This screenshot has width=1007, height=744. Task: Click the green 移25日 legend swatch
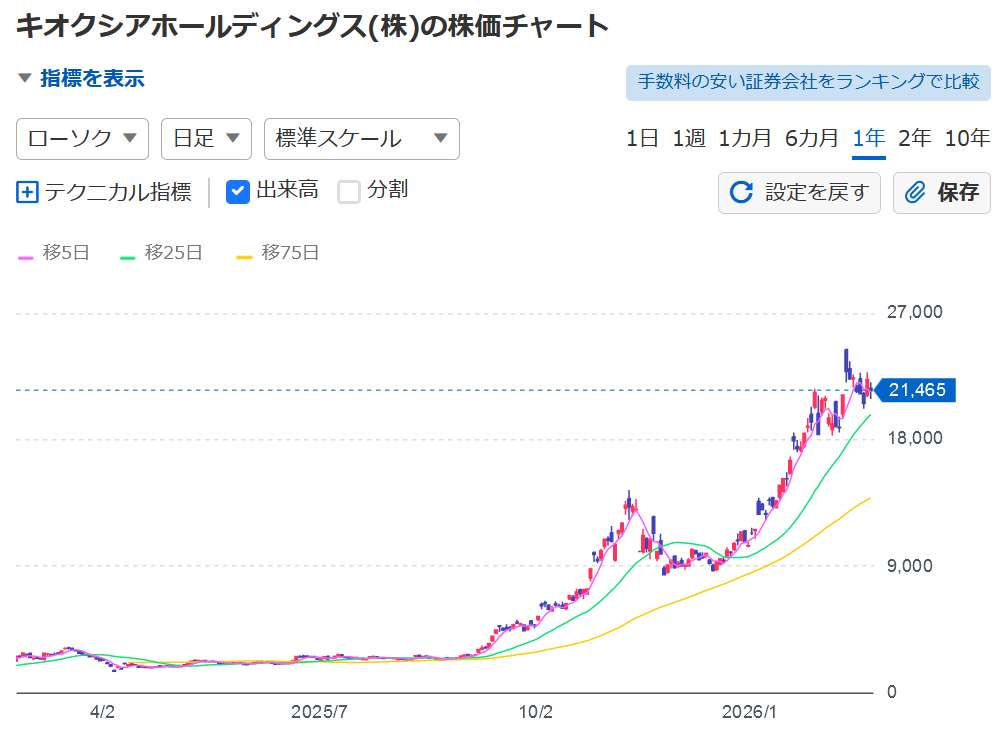128,255
